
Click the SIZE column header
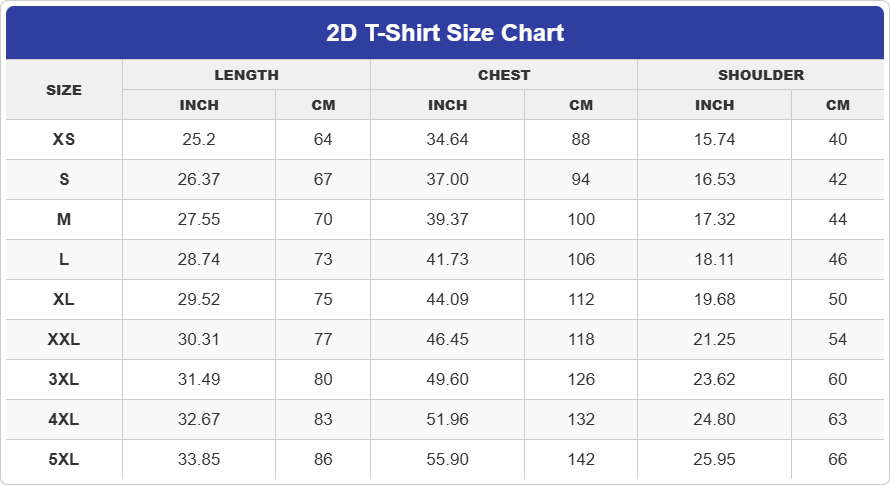(64, 90)
